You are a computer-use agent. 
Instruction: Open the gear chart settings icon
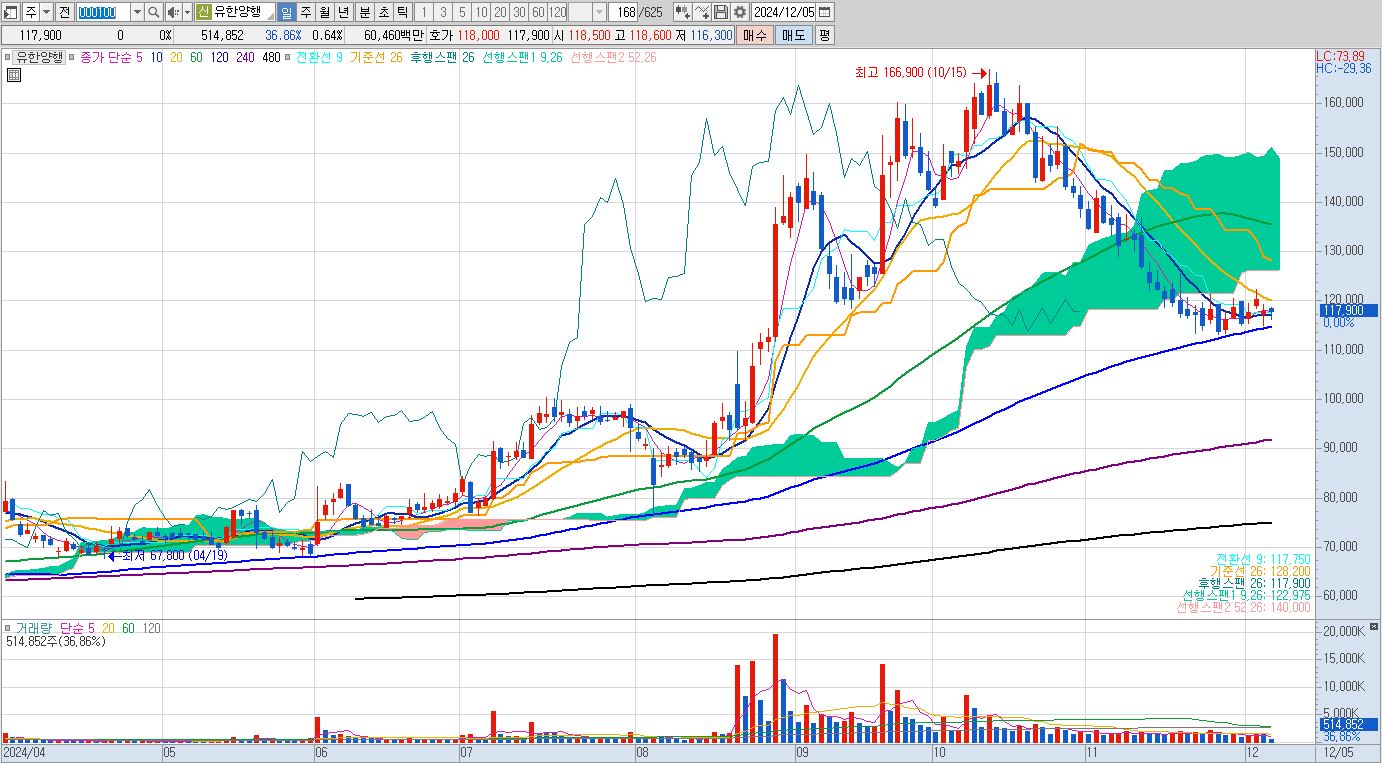coord(739,12)
